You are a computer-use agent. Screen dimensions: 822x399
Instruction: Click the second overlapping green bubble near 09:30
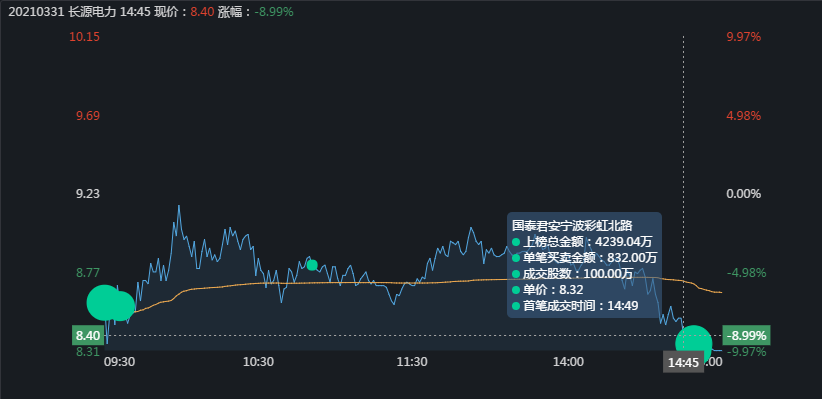pos(121,306)
